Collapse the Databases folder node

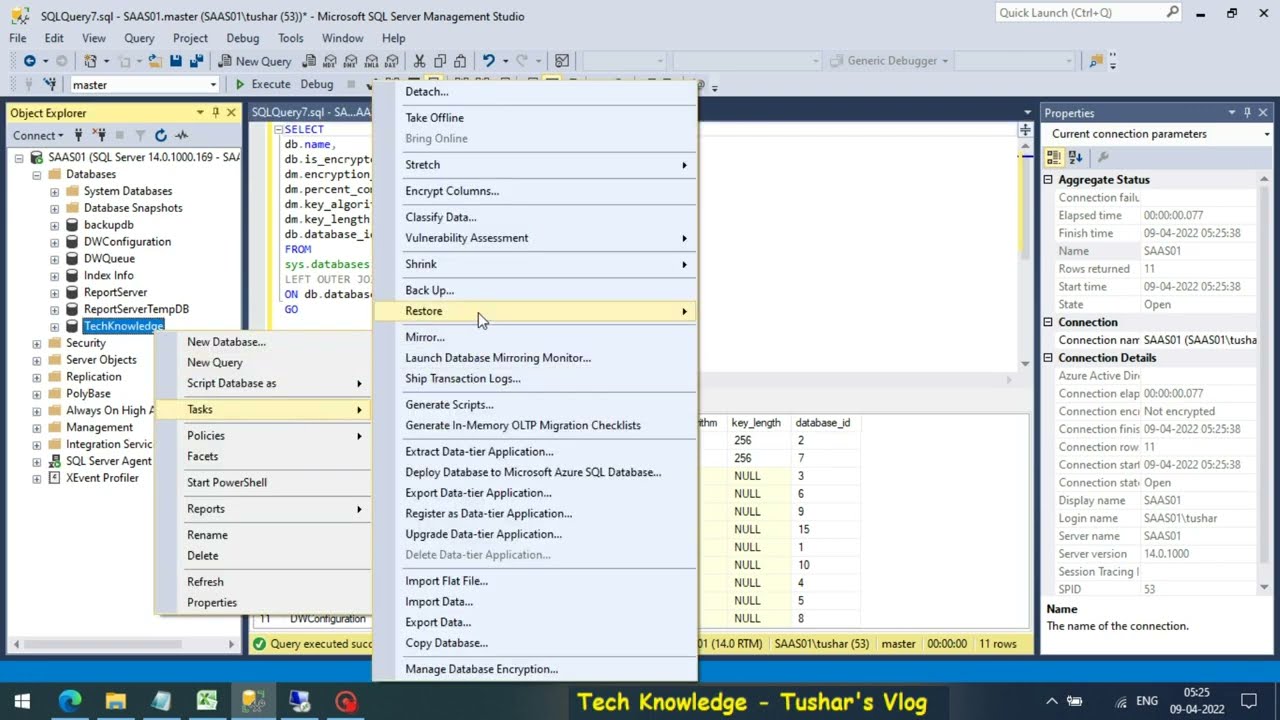(x=37, y=174)
